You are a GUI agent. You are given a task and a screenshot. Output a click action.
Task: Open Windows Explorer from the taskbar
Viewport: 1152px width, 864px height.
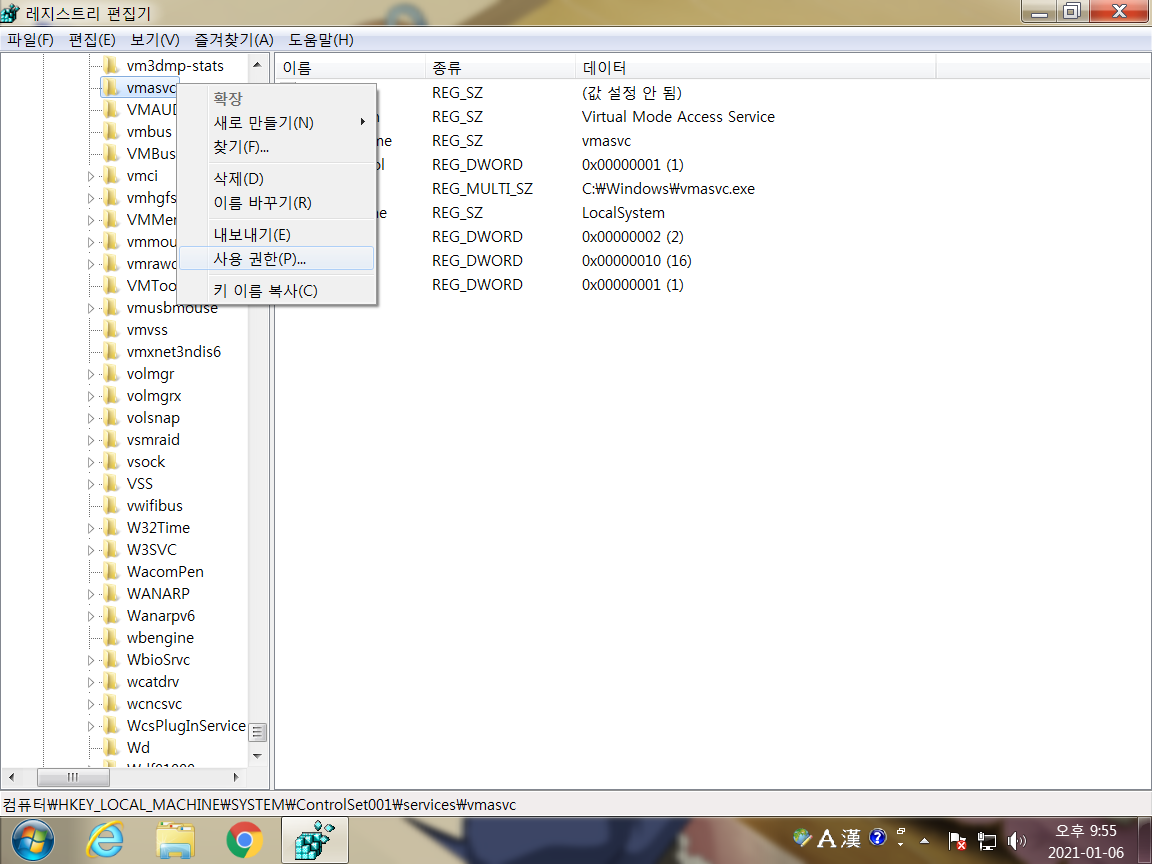pos(175,840)
